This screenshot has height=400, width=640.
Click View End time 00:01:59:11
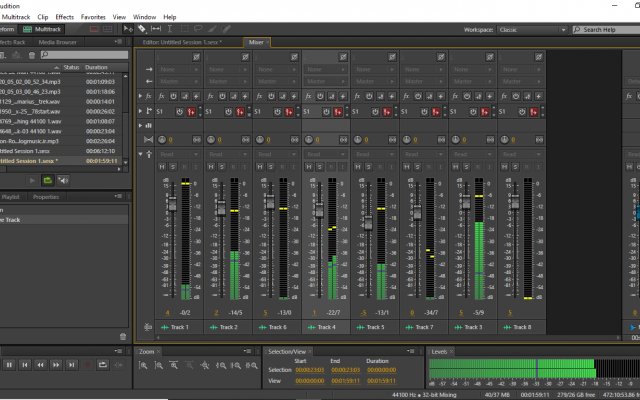click(345, 381)
